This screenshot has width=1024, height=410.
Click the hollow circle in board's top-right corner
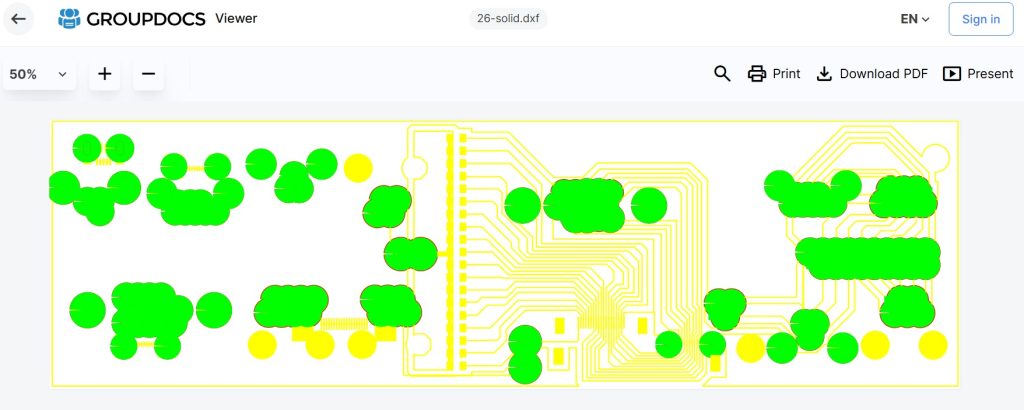click(933, 155)
